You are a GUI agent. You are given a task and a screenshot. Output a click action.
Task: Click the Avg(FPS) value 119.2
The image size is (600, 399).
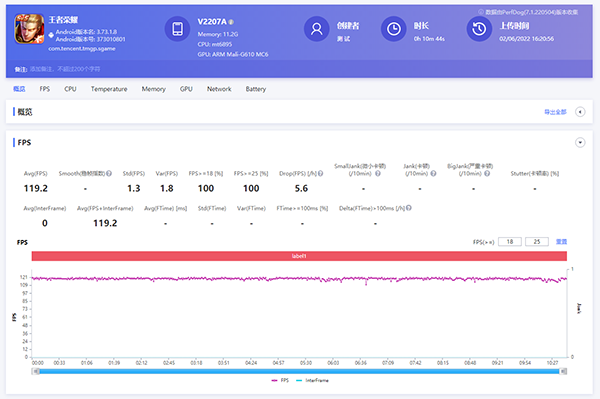(x=36, y=188)
